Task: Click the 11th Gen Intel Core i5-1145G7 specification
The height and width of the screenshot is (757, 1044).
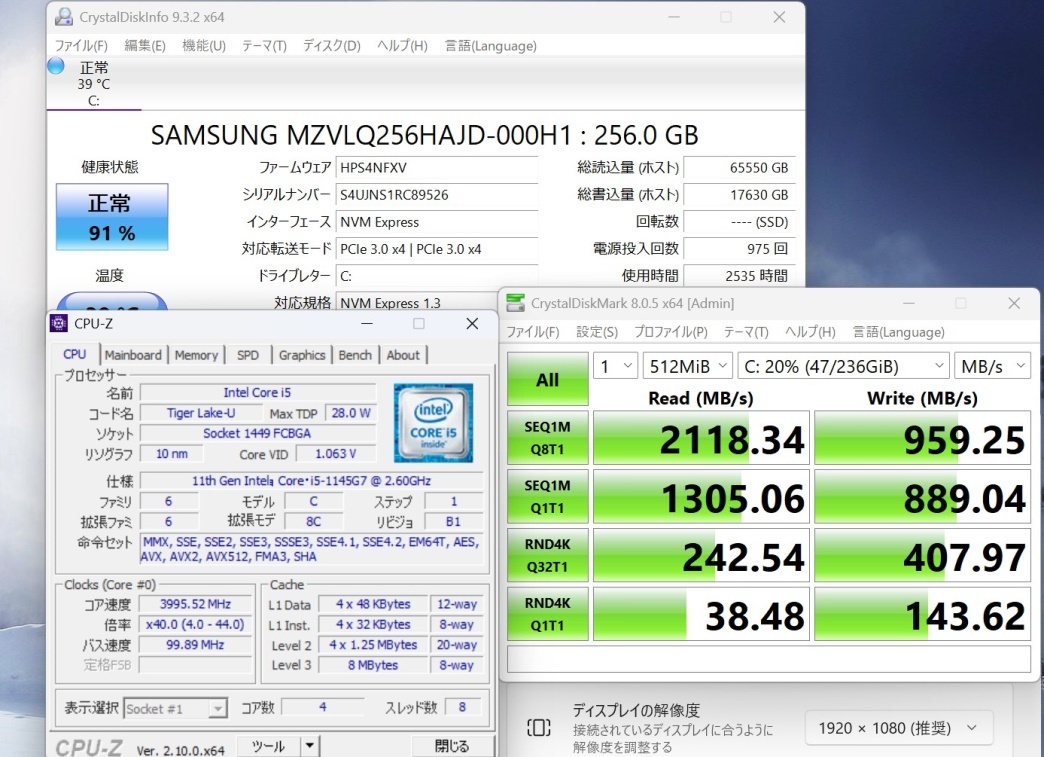Action: point(312,481)
